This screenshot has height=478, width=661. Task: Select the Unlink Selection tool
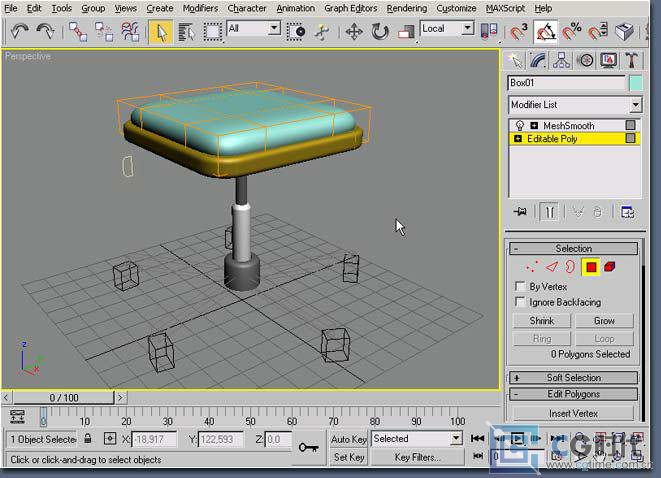(104, 32)
